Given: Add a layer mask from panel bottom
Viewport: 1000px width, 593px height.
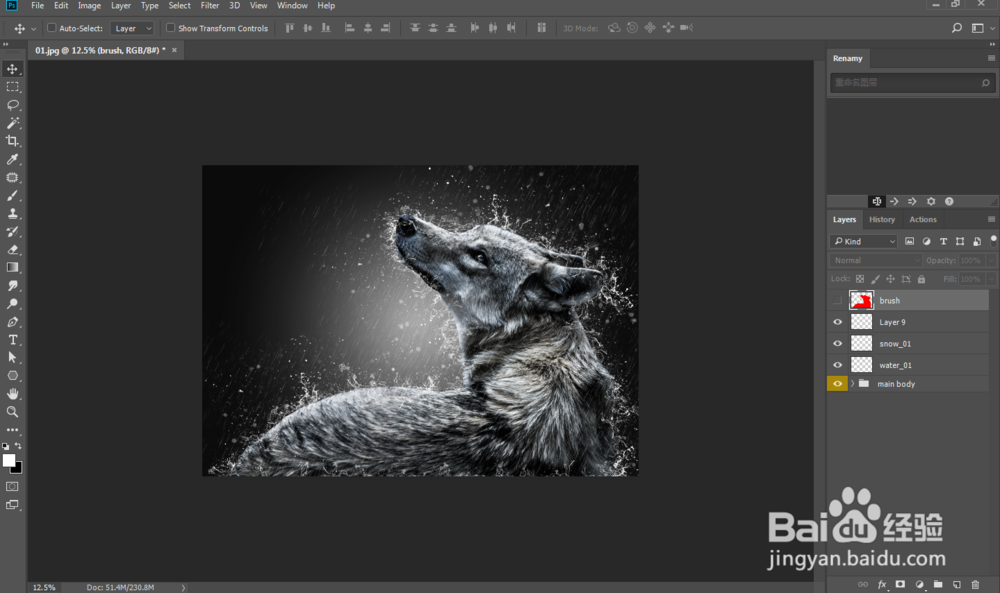Looking at the screenshot, I should pos(900,584).
